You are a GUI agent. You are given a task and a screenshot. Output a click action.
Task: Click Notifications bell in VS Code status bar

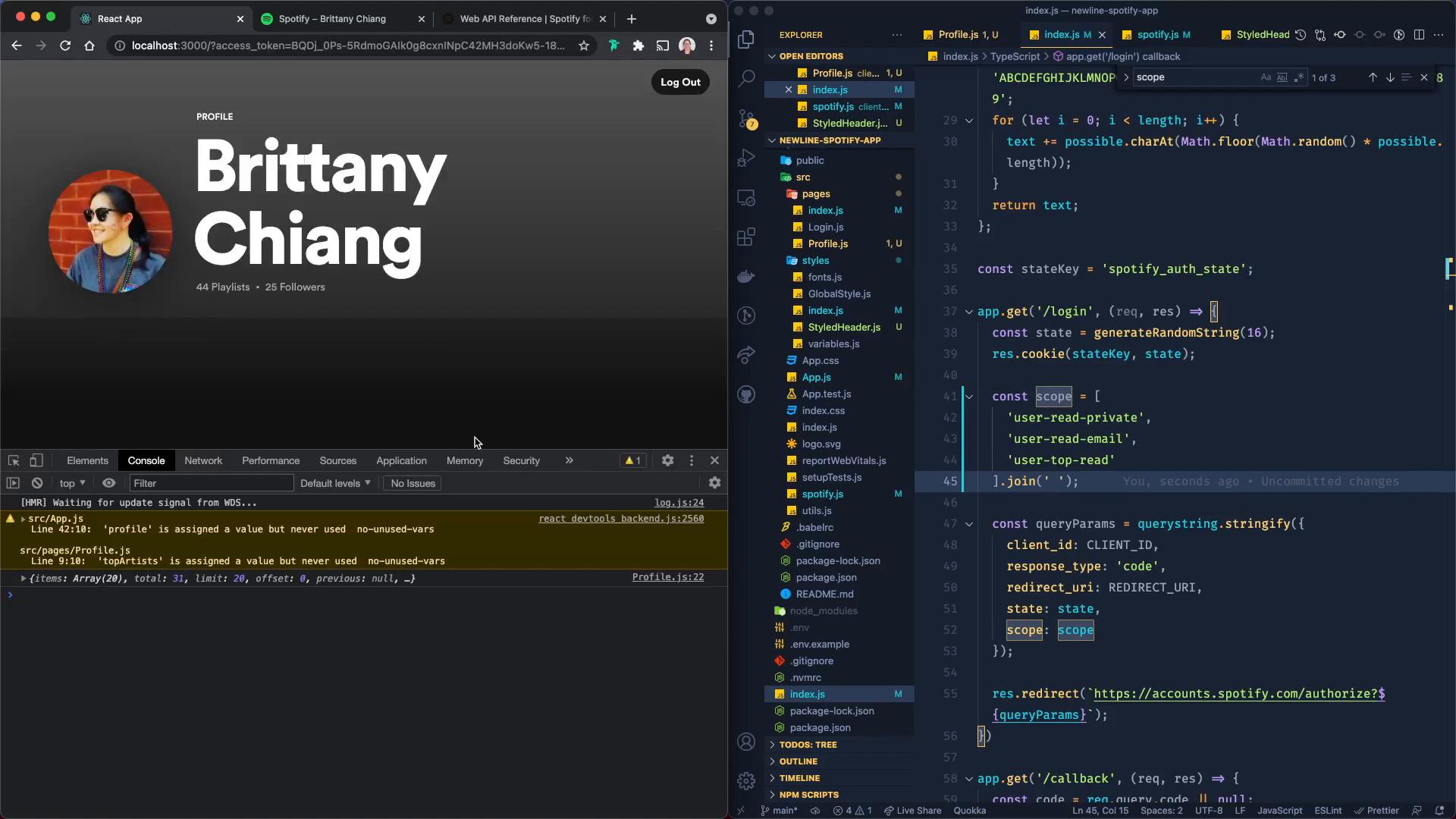(1439, 811)
